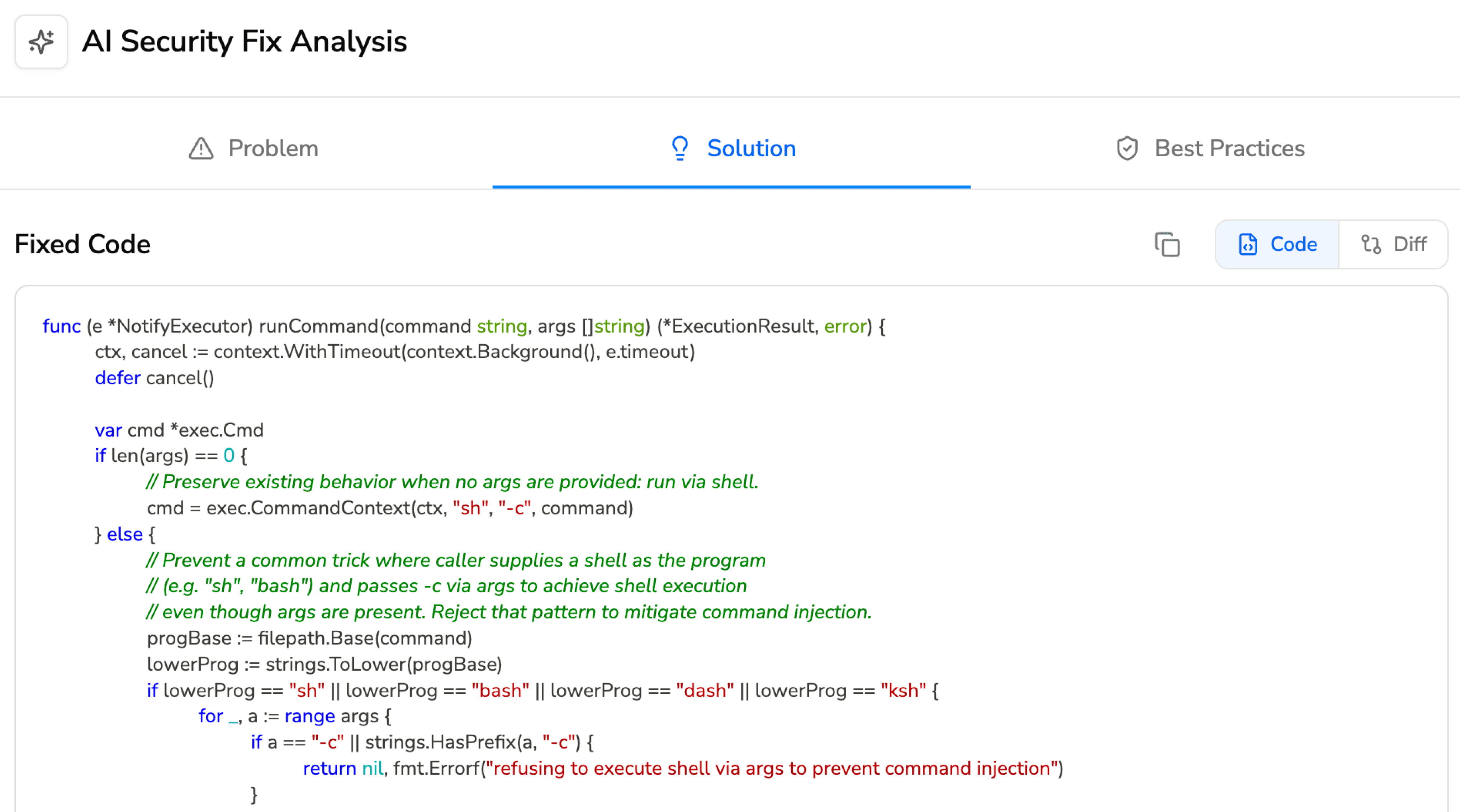Click the Fixed Code heading
Screen dimensions: 1460x812
tap(82, 244)
